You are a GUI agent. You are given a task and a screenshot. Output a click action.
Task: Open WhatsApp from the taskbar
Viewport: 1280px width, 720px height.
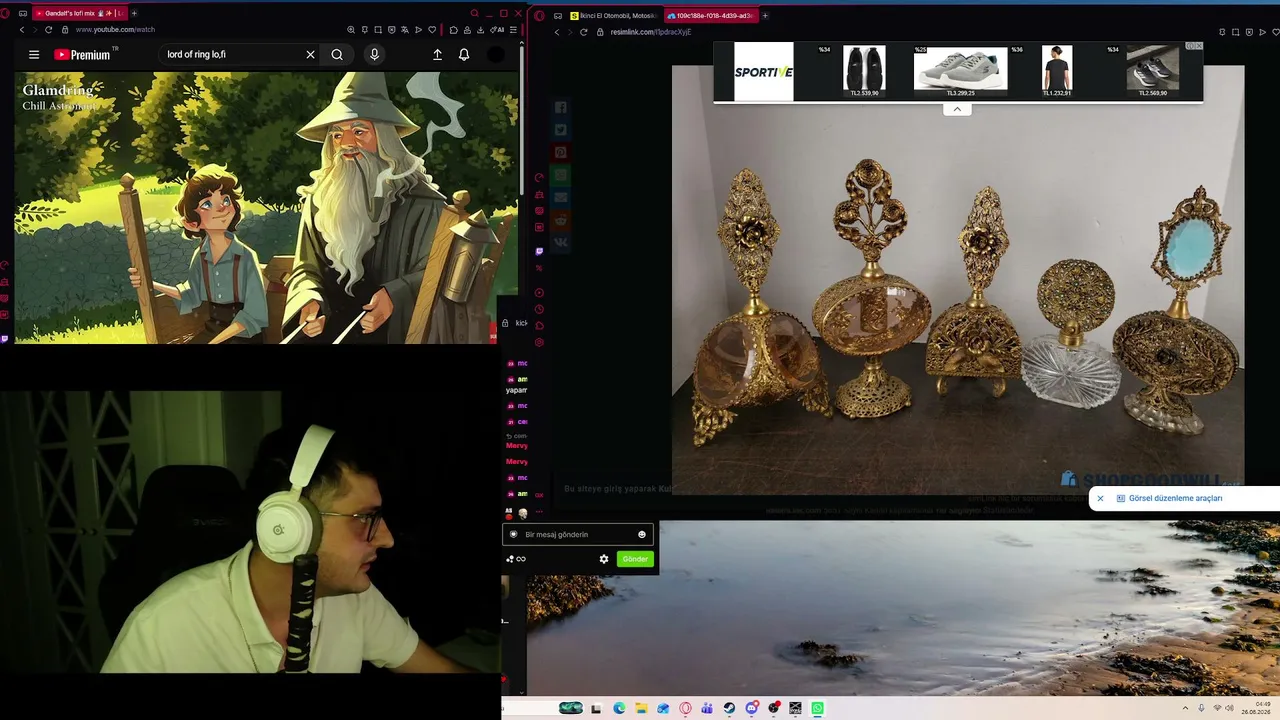(817, 708)
